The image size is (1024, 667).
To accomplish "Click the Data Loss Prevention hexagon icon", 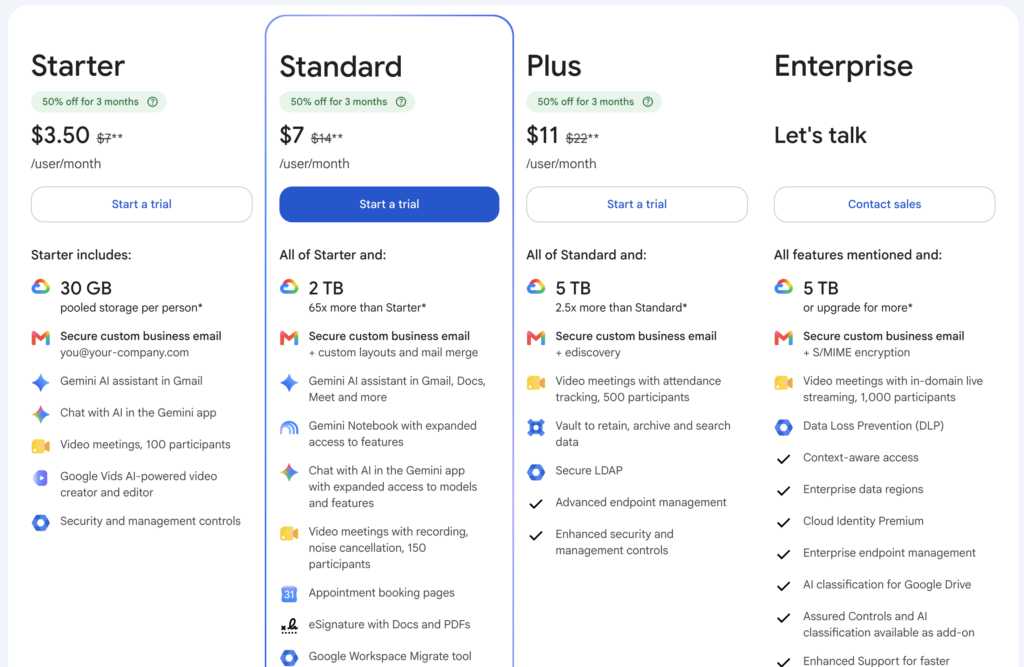I will pos(784,427).
